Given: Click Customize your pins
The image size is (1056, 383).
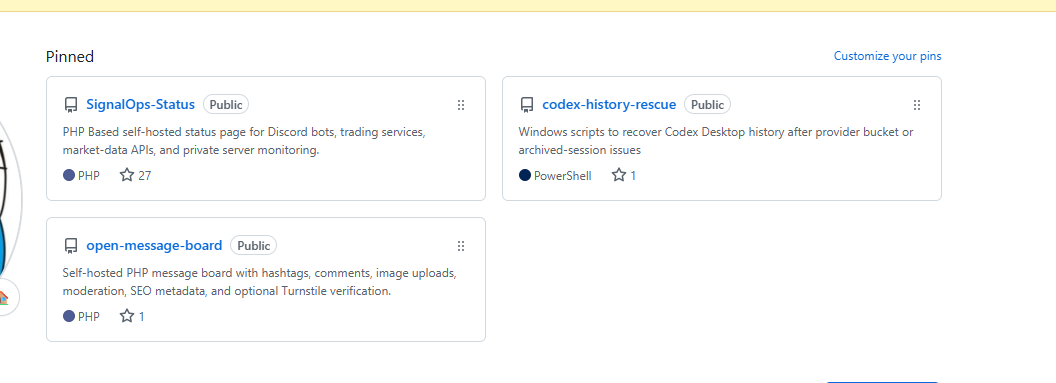Looking at the screenshot, I should point(888,56).
